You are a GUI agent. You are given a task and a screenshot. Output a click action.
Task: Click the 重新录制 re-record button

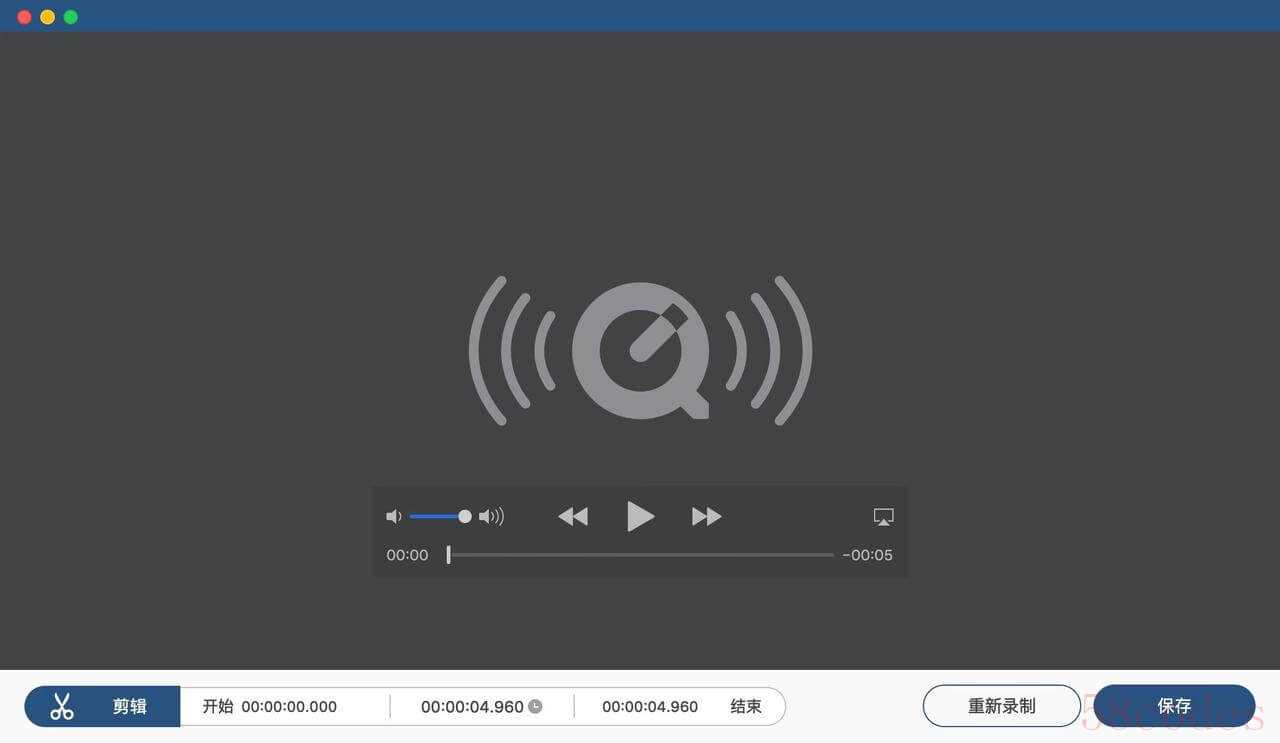1002,706
